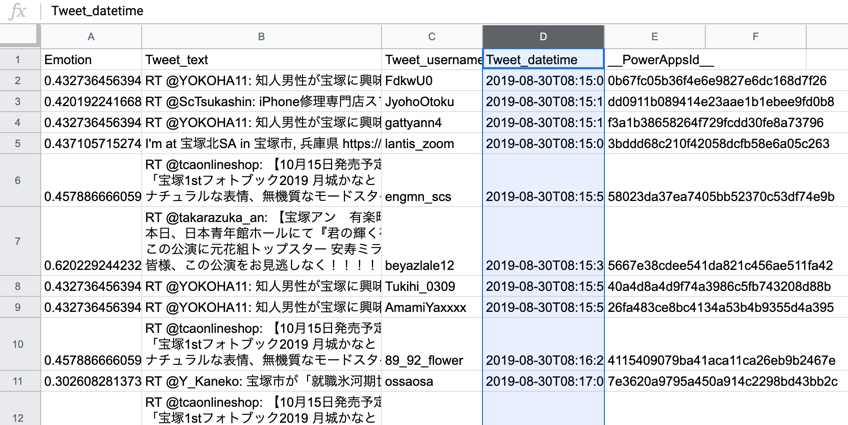Click Emotion cell 0.420192241668
Screen dimensions: 848x425
(91, 102)
